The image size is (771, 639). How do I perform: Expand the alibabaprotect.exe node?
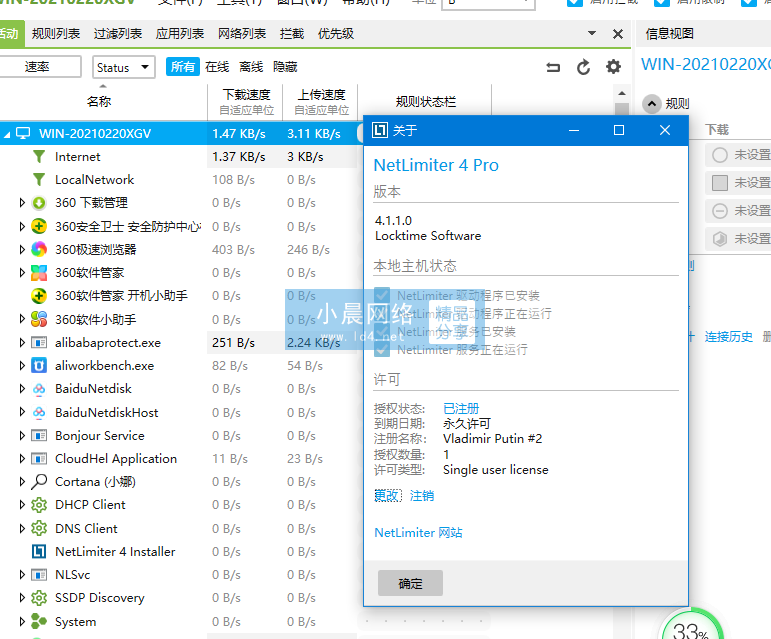[22, 343]
